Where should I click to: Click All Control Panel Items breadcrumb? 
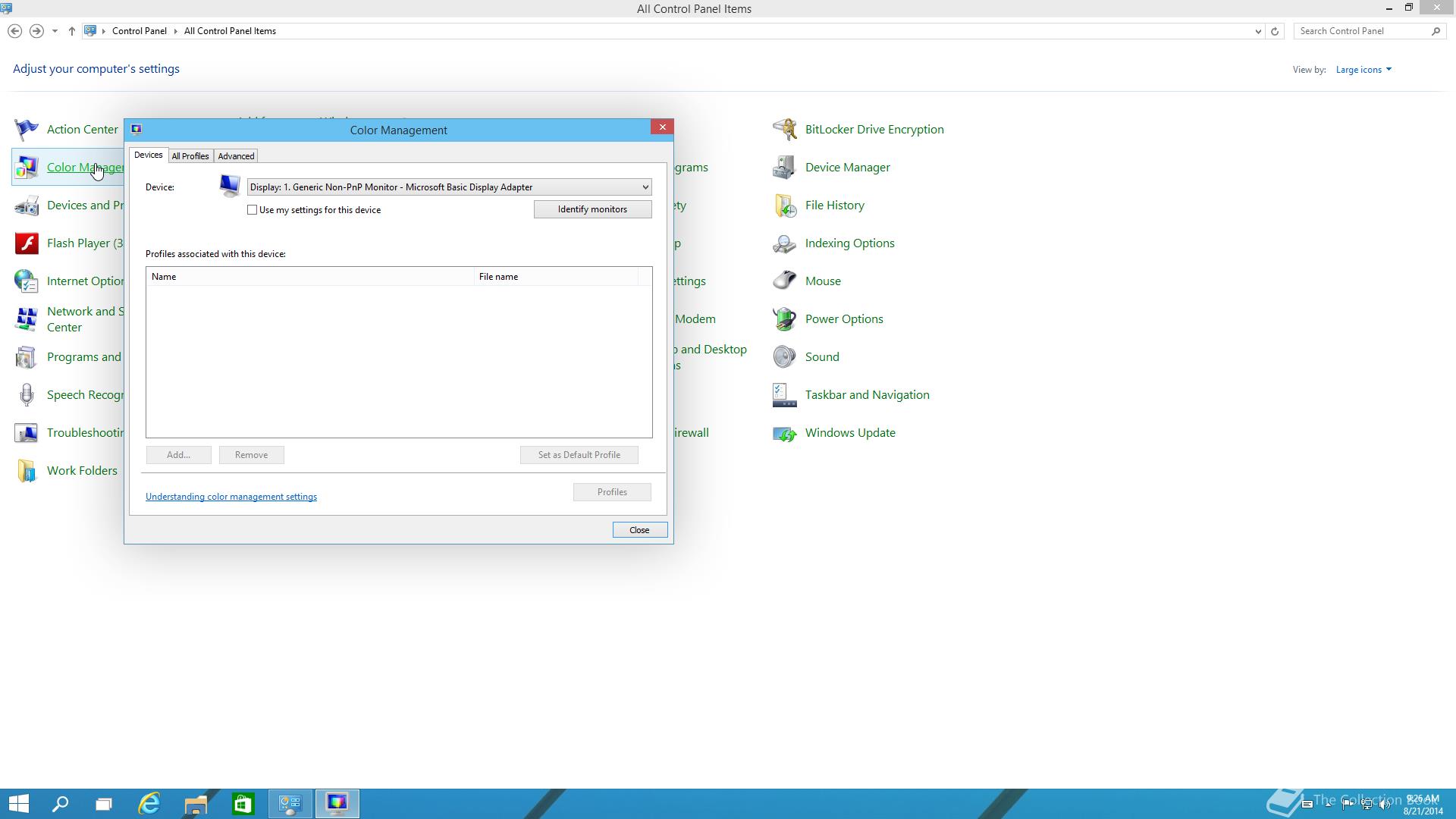(x=230, y=31)
